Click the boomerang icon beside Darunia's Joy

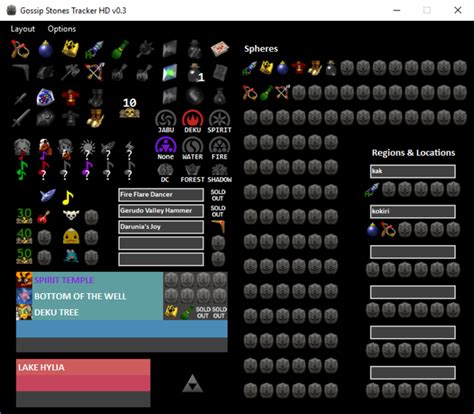click(218, 226)
